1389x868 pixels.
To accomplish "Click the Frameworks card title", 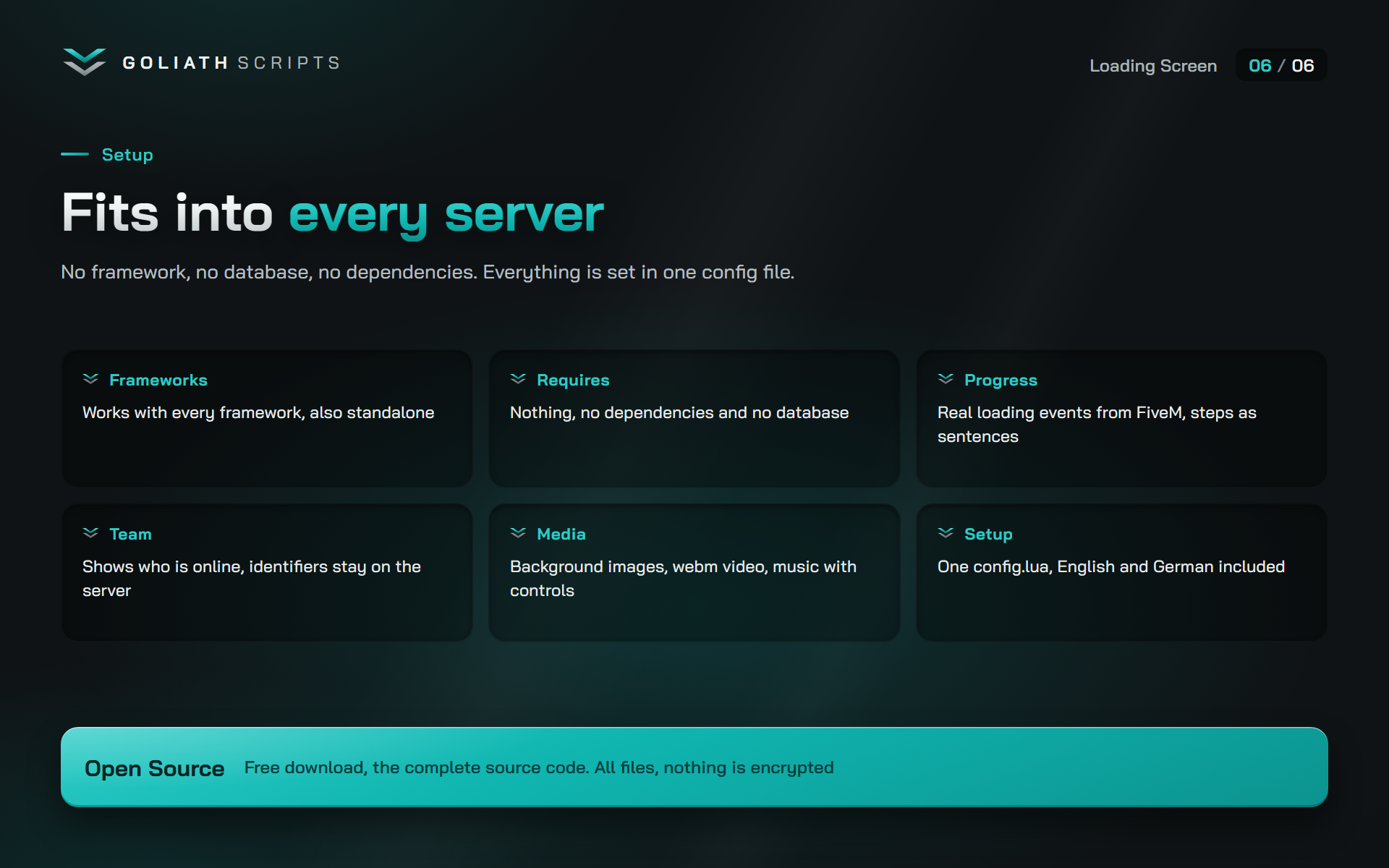I will [x=158, y=380].
